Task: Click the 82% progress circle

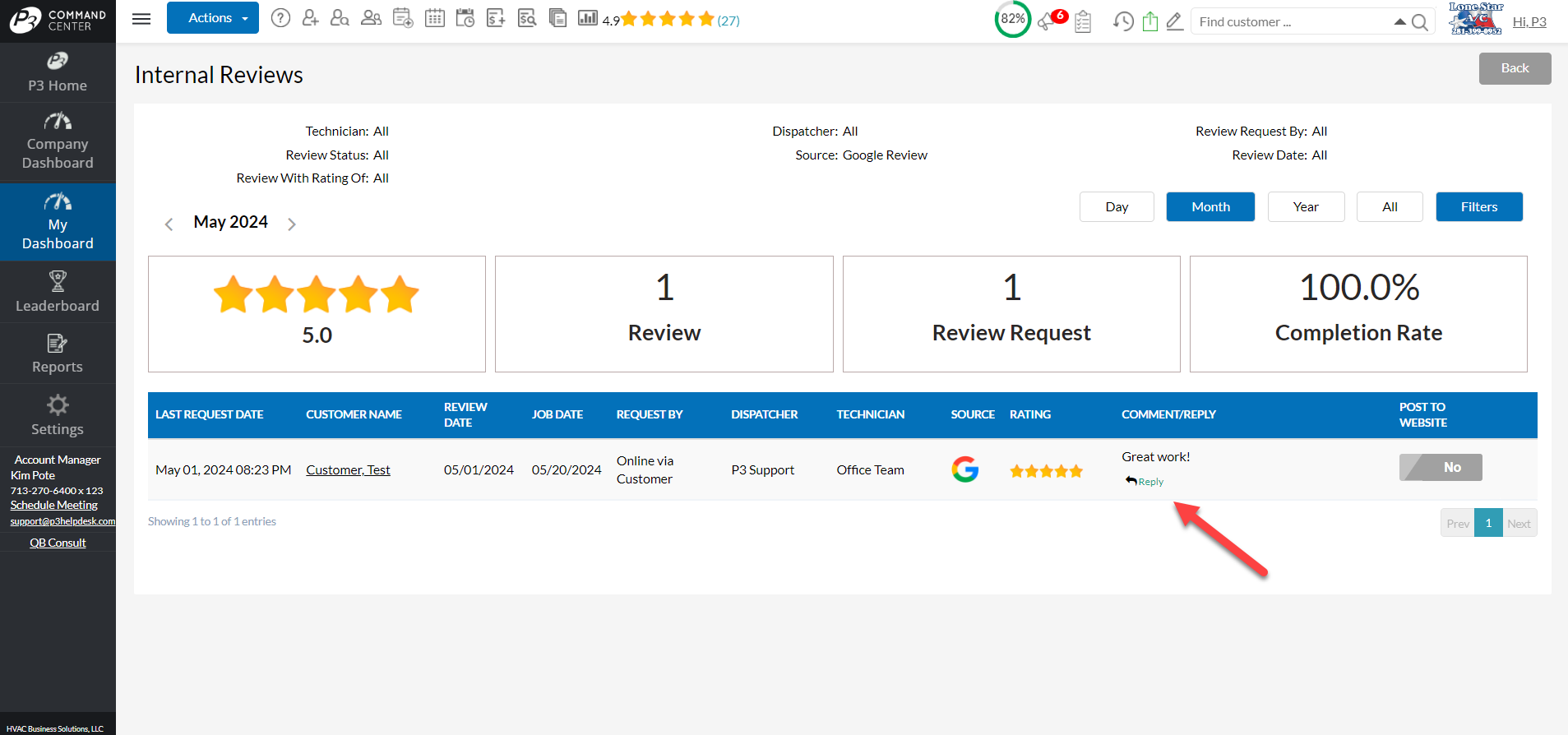Action: (1013, 19)
